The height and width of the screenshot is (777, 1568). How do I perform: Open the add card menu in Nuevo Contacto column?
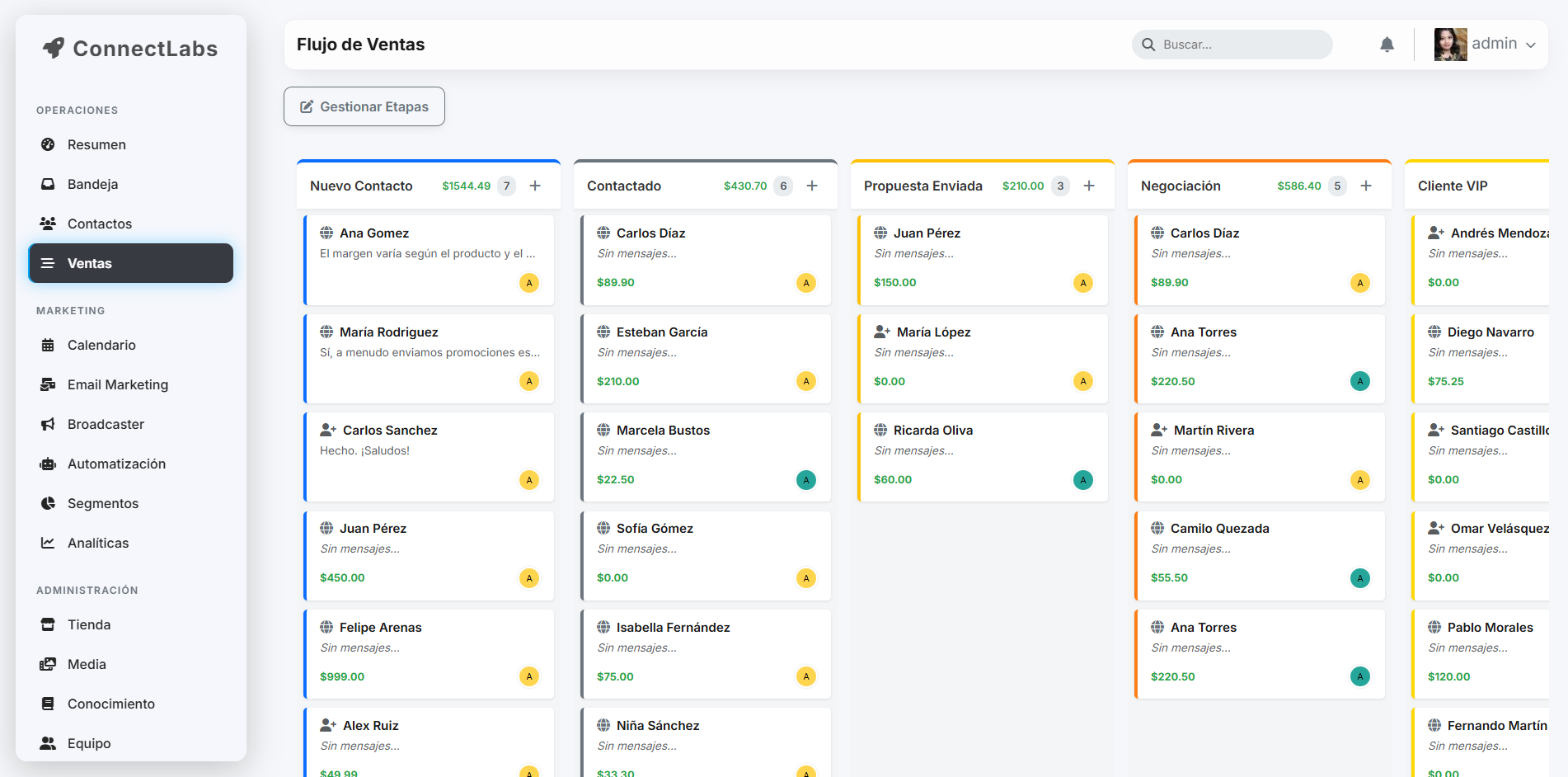click(x=535, y=186)
